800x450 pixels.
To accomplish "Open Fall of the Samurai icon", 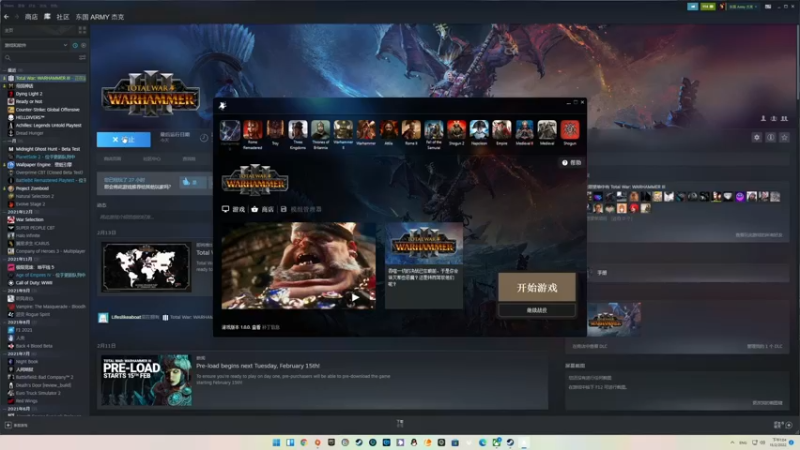I will 434,130.
